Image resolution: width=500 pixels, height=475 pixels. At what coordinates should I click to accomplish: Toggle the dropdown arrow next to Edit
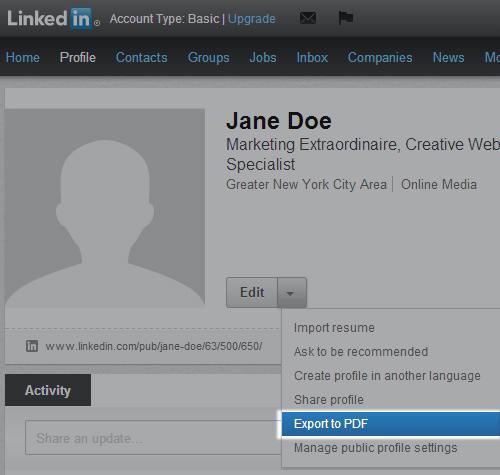click(292, 293)
